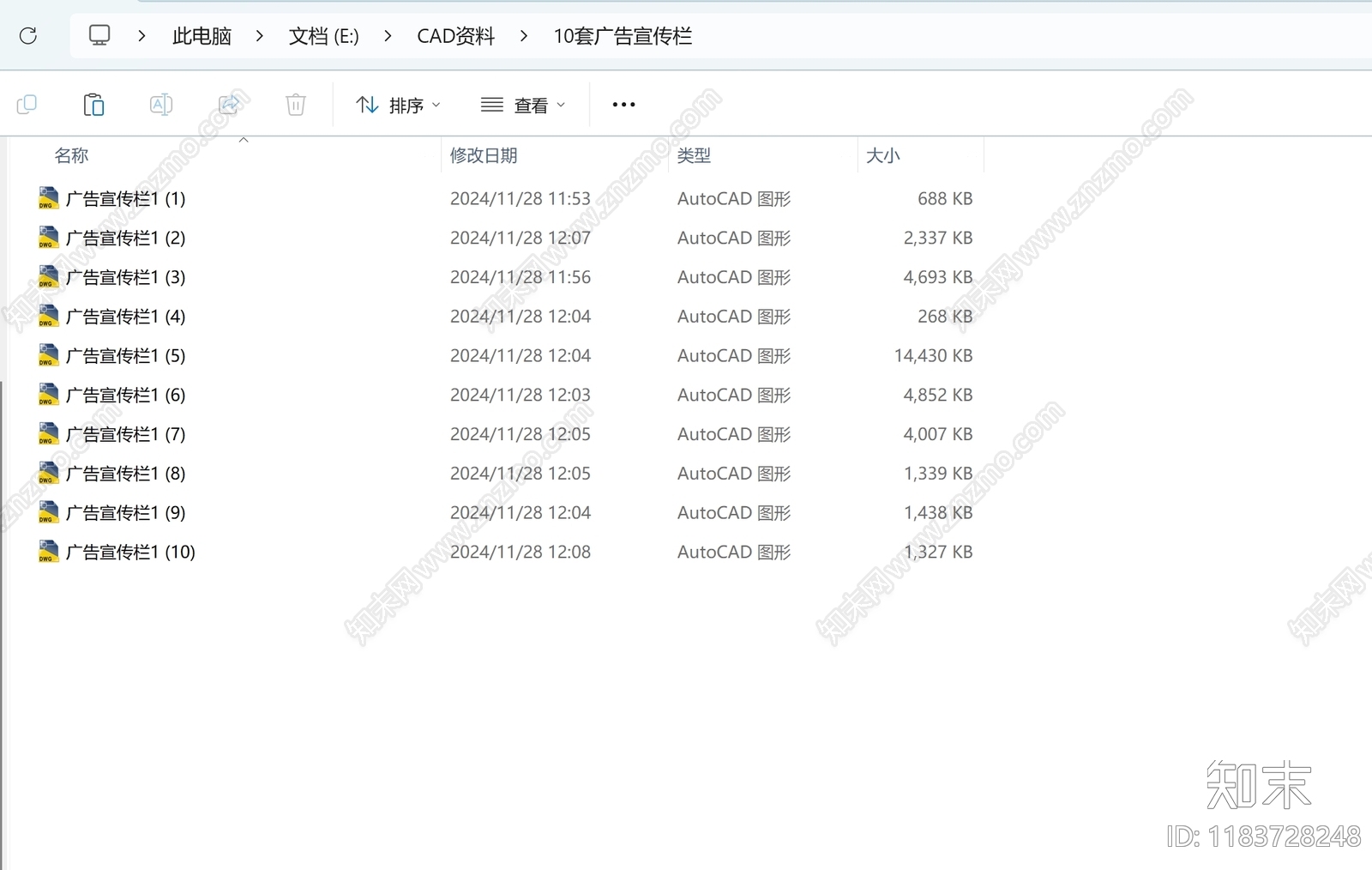
Task: Click date 2024/11/28 12:03
Action: tap(521, 396)
